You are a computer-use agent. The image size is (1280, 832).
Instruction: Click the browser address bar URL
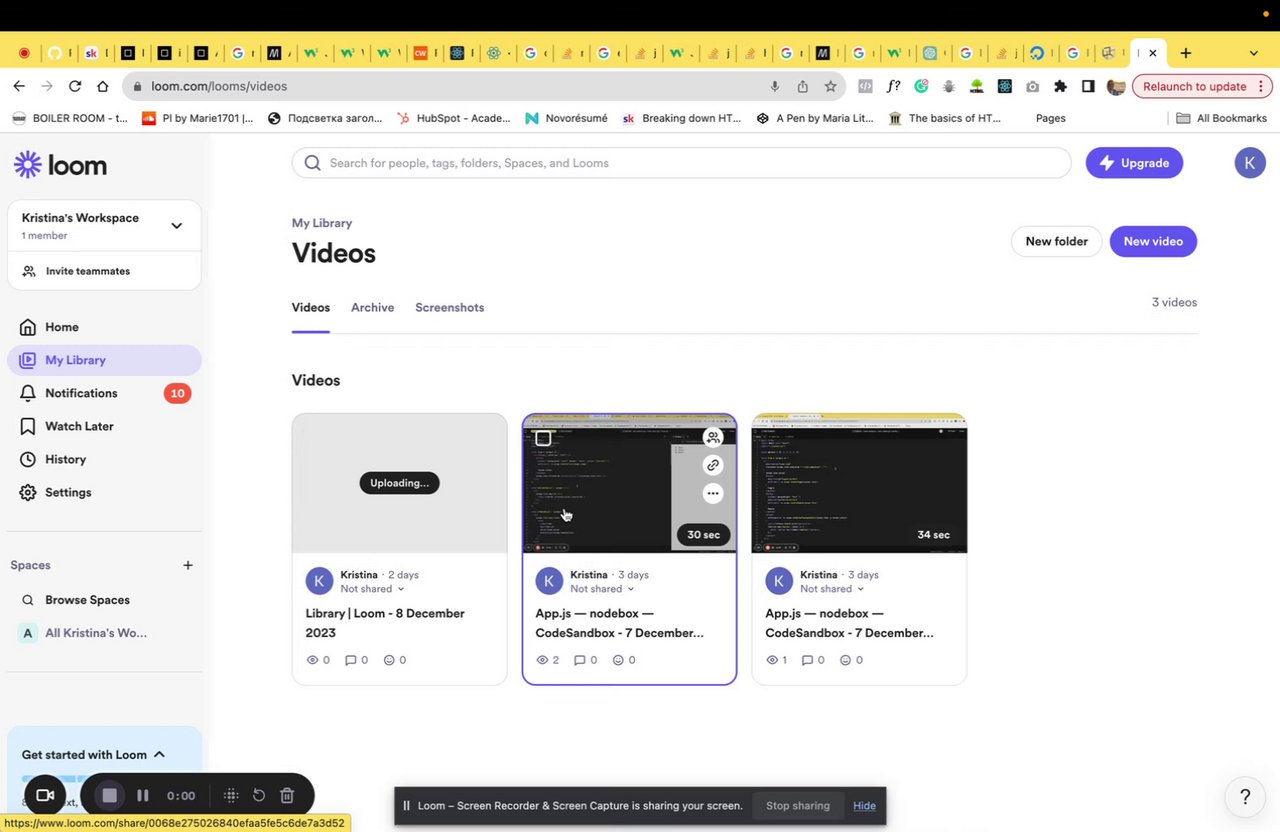coord(219,86)
